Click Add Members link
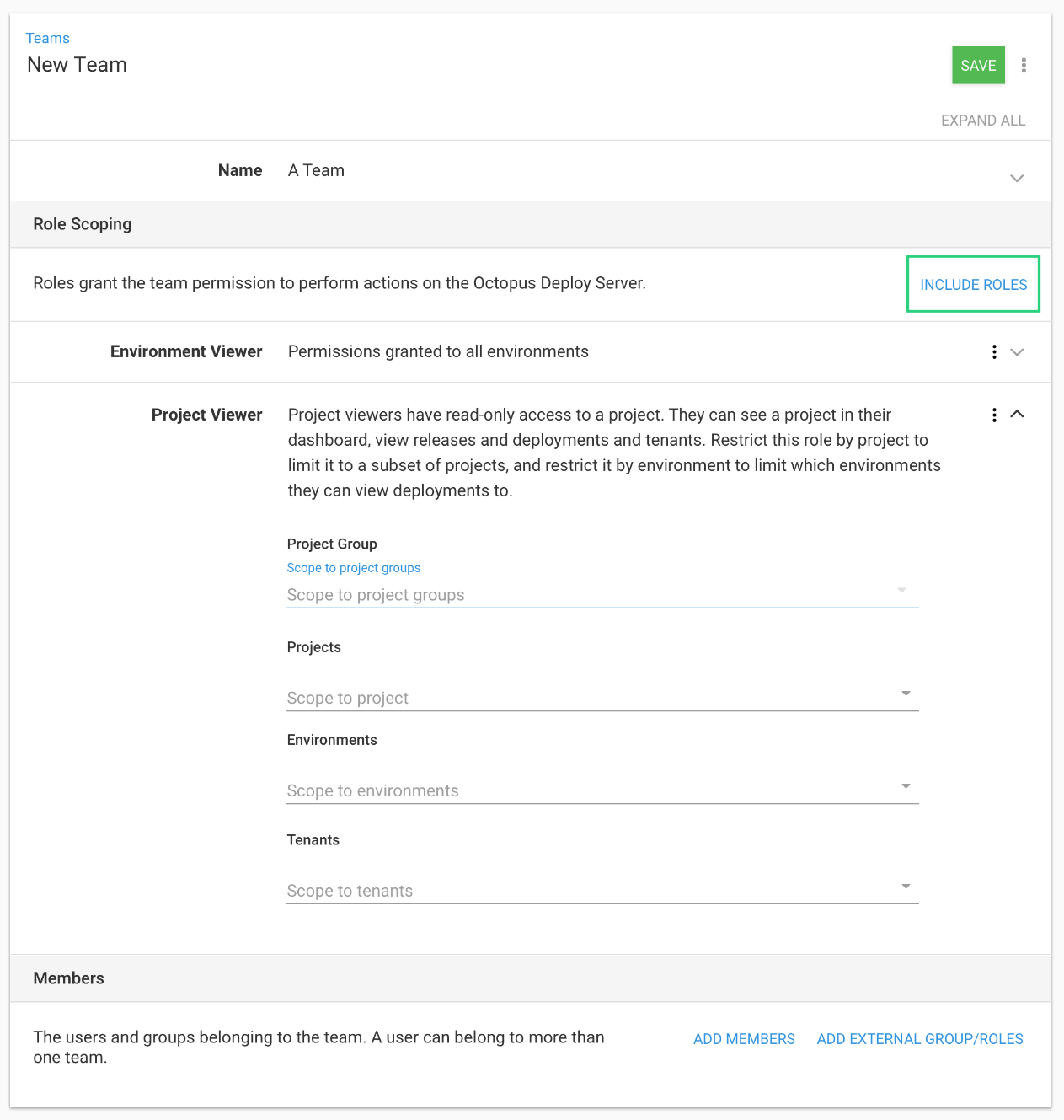The image size is (1064, 1120). tap(744, 1039)
